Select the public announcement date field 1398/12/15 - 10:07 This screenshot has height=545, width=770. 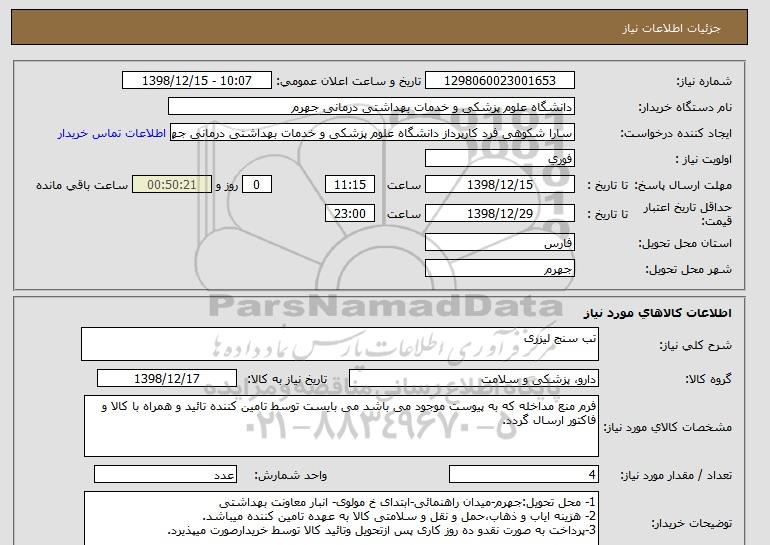point(196,81)
